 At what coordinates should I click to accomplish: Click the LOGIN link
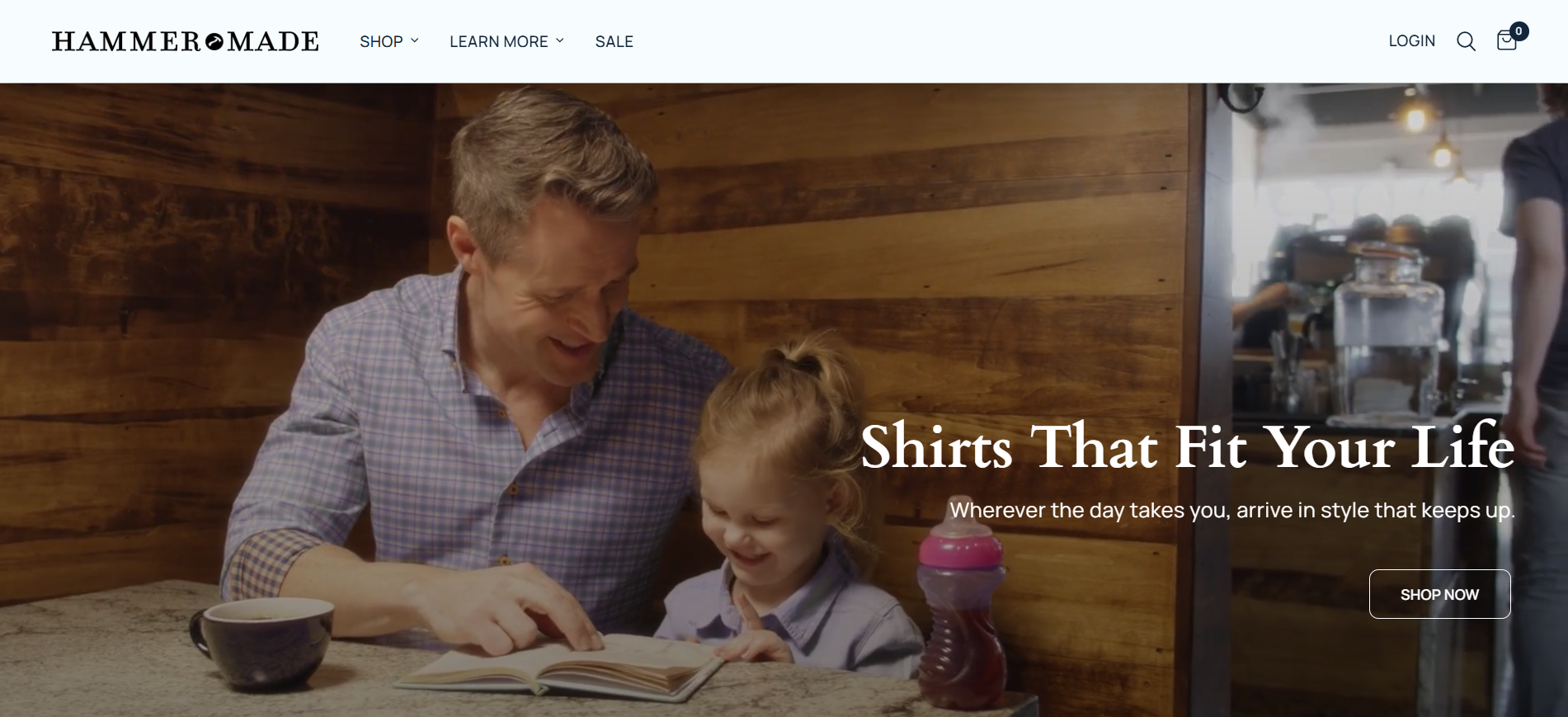1411,41
